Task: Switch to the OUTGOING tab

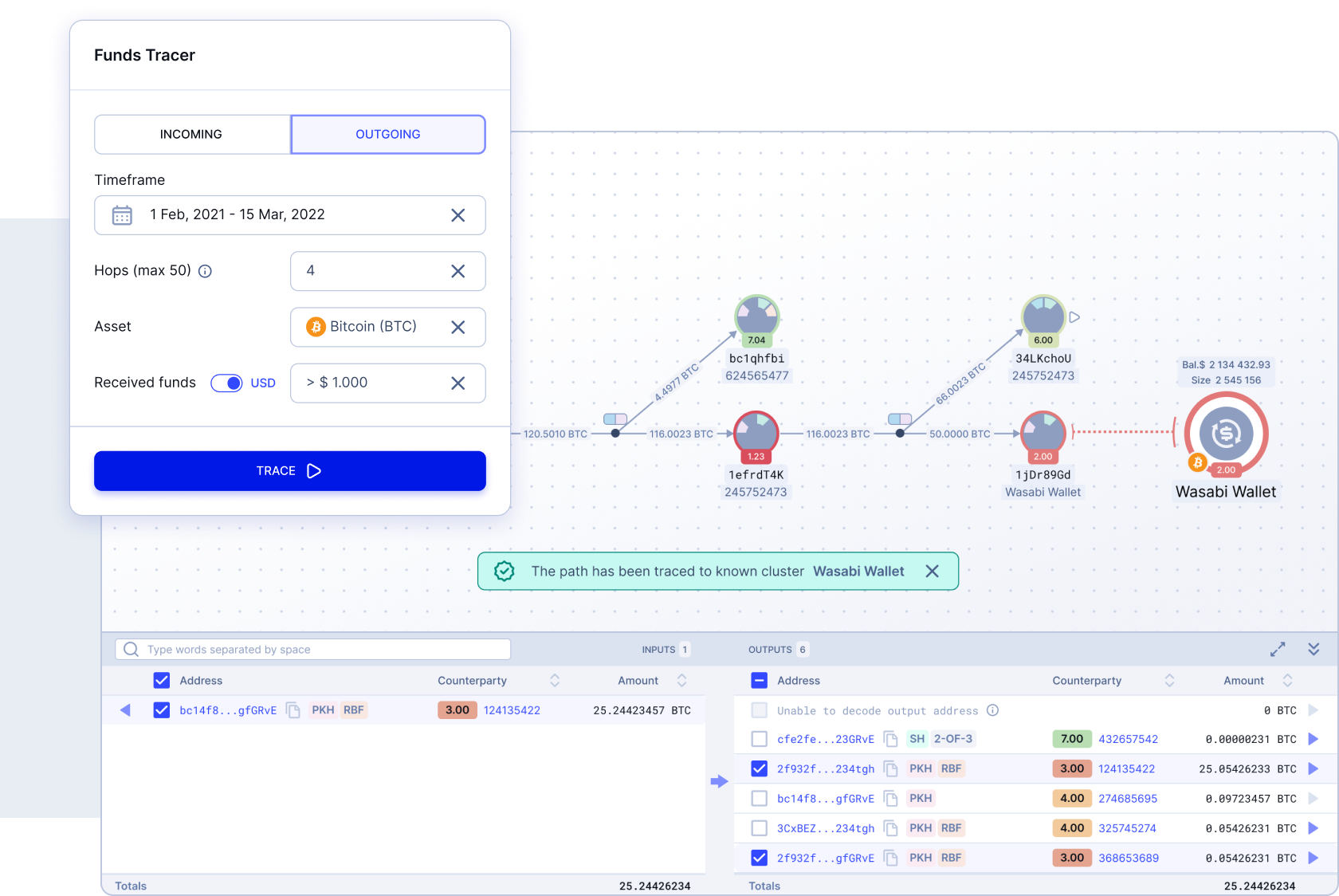Action: click(388, 134)
